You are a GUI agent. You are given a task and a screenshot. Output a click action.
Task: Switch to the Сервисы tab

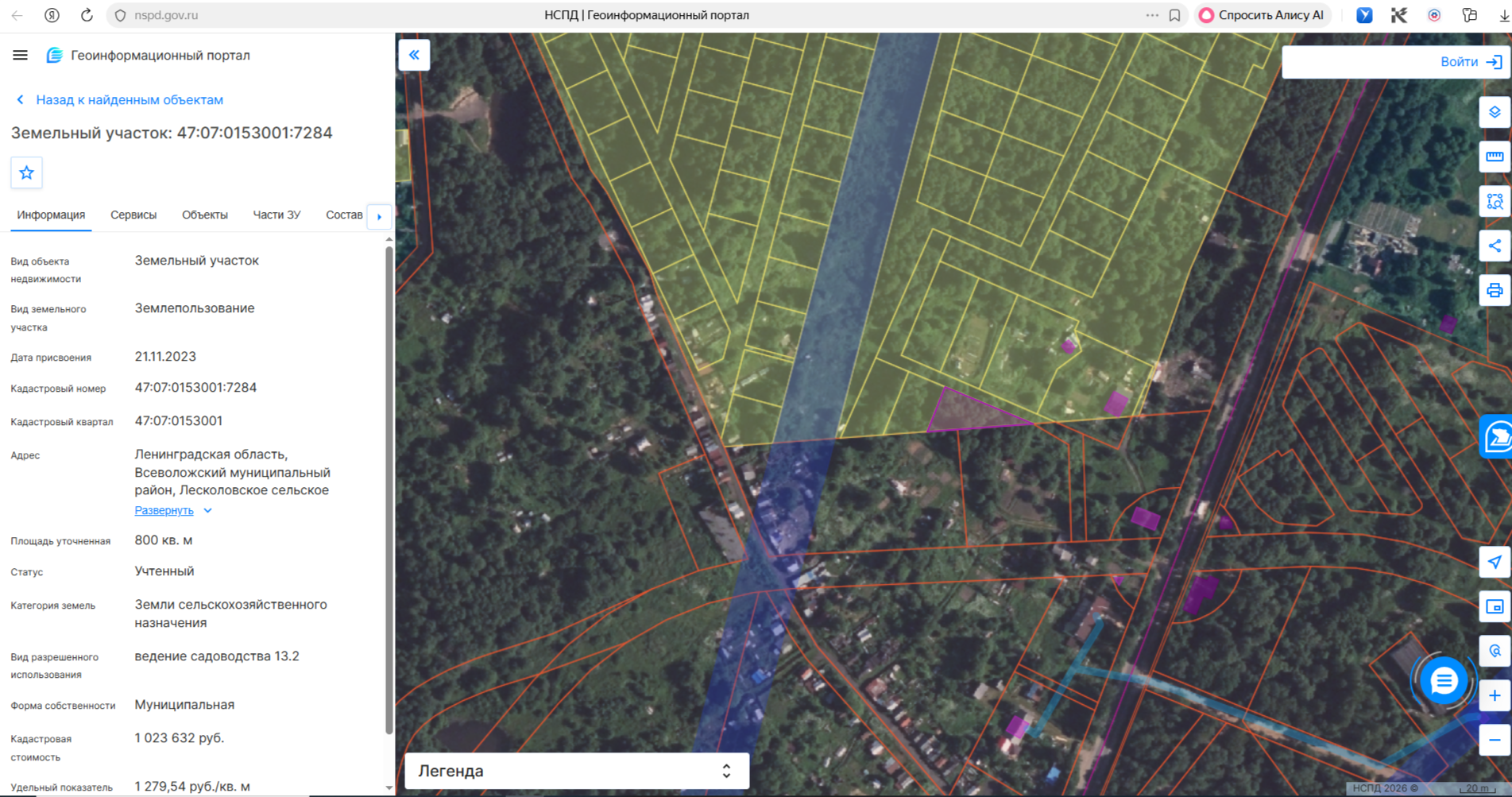coord(133,215)
